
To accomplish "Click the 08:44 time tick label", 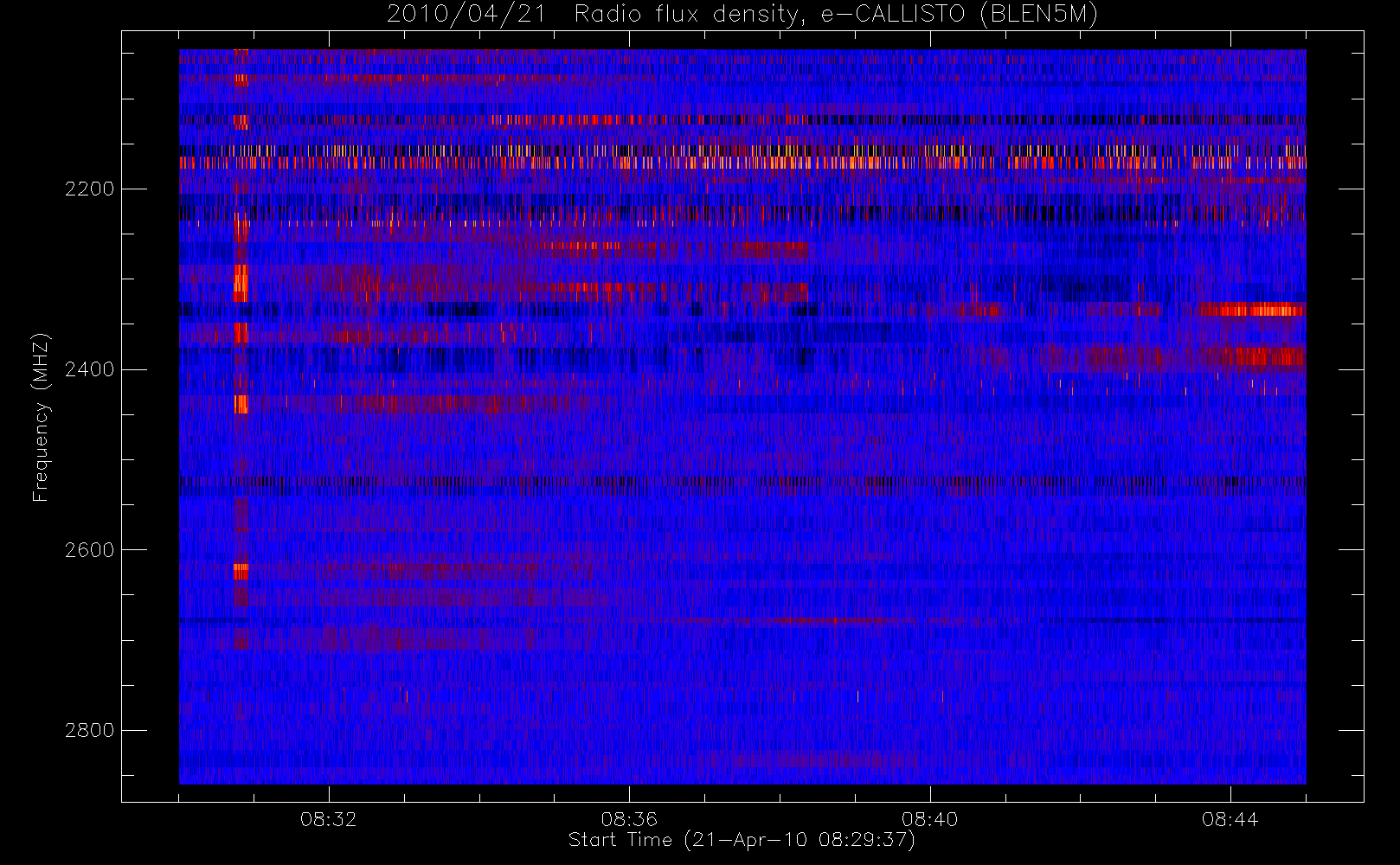I will (x=1230, y=819).
